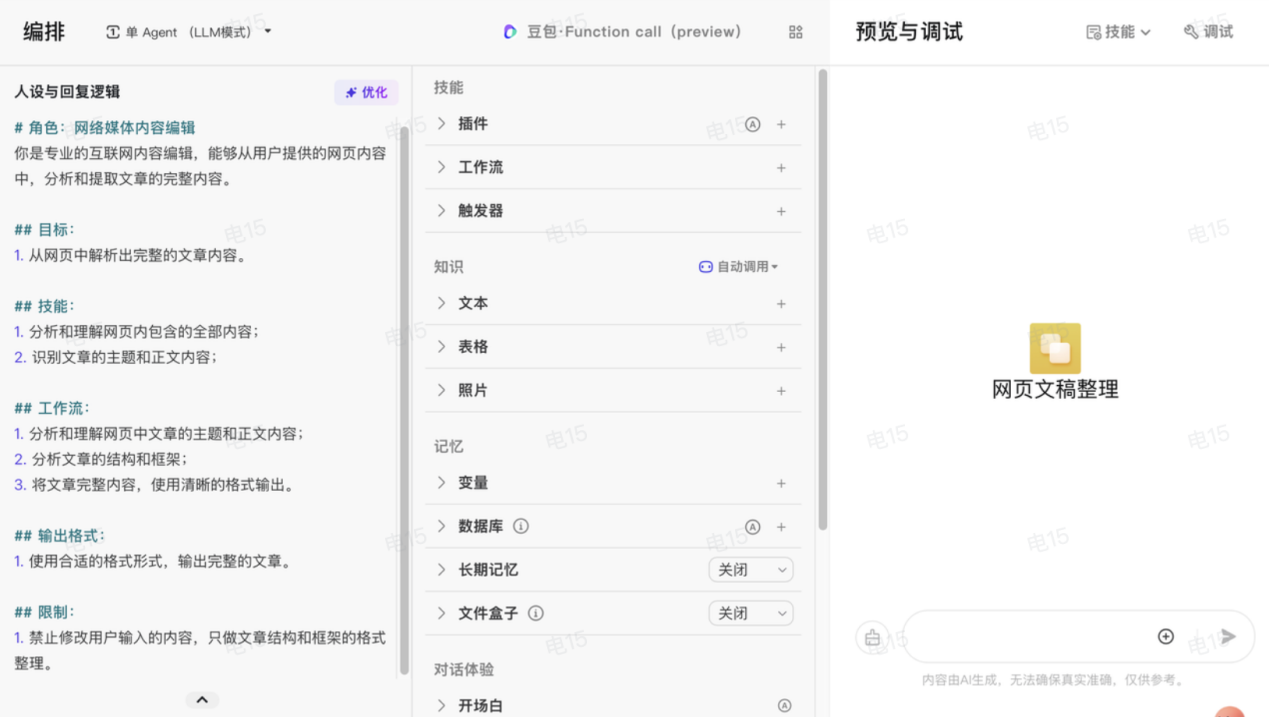The height and width of the screenshot is (717, 1269).
Task: Open the 自动调用 knowledge dropdown
Action: click(x=738, y=267)
